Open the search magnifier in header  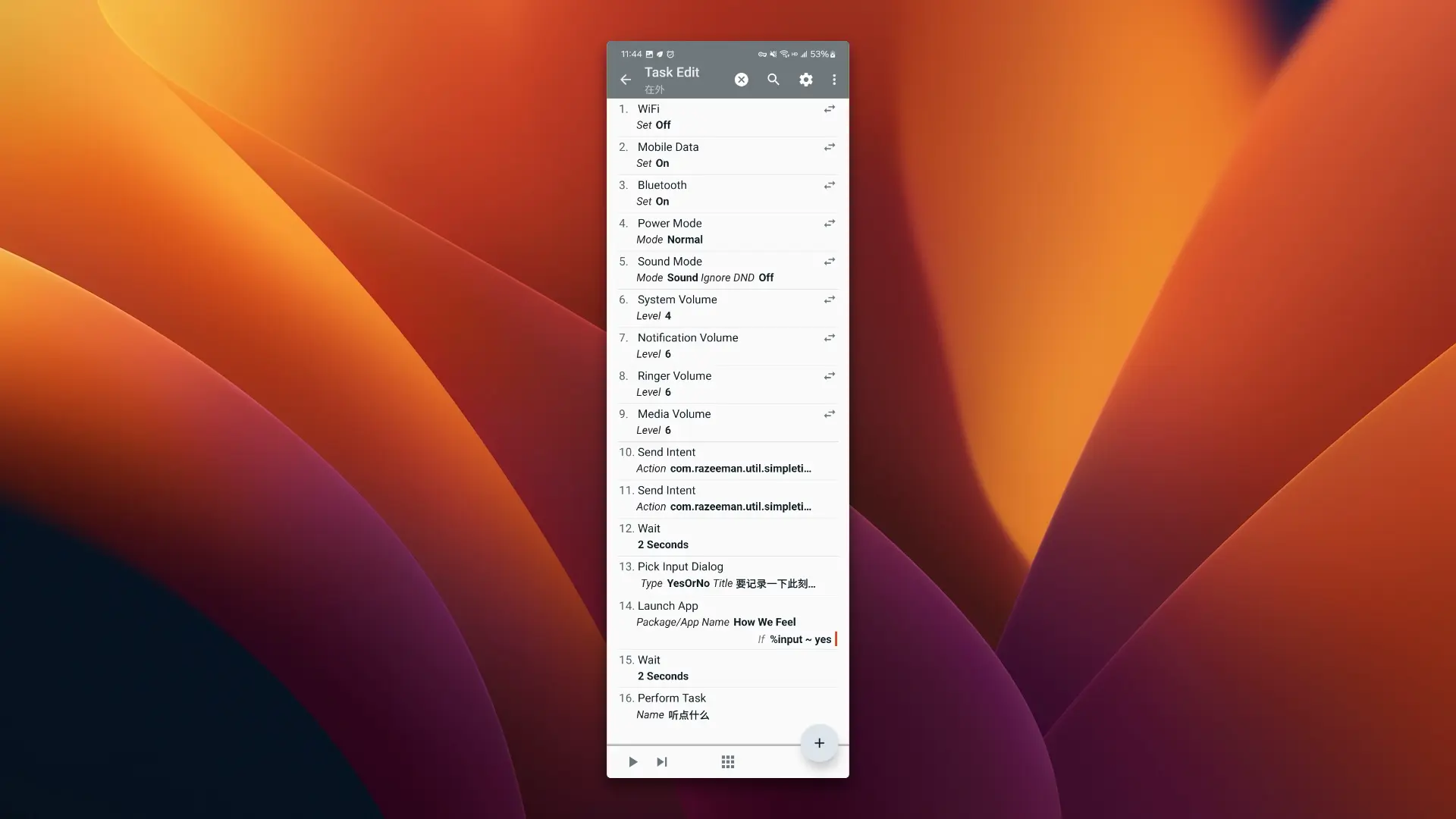773,80
